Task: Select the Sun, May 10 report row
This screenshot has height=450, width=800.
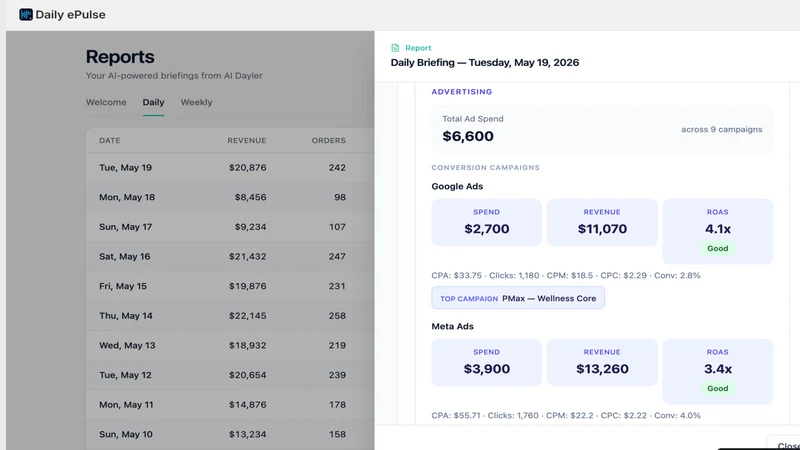Action: point(230,434)
